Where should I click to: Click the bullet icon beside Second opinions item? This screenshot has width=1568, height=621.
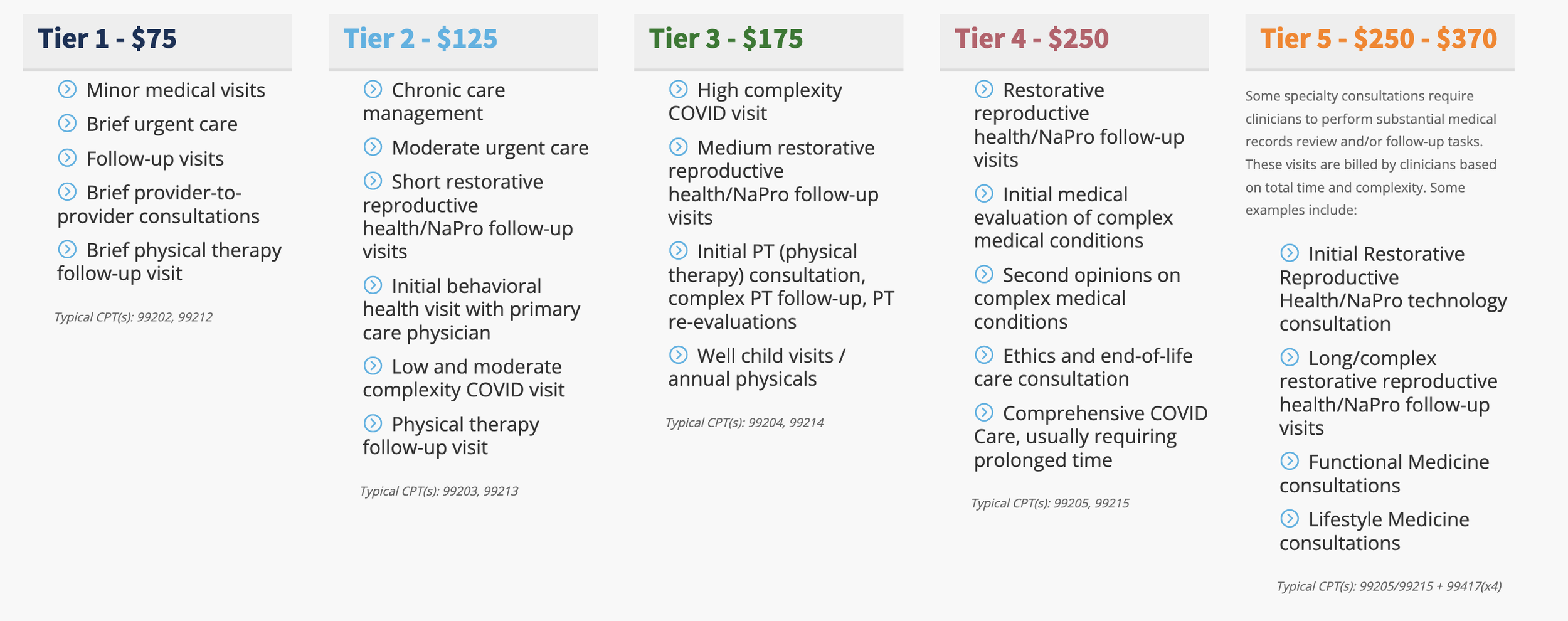click(983, 274)
